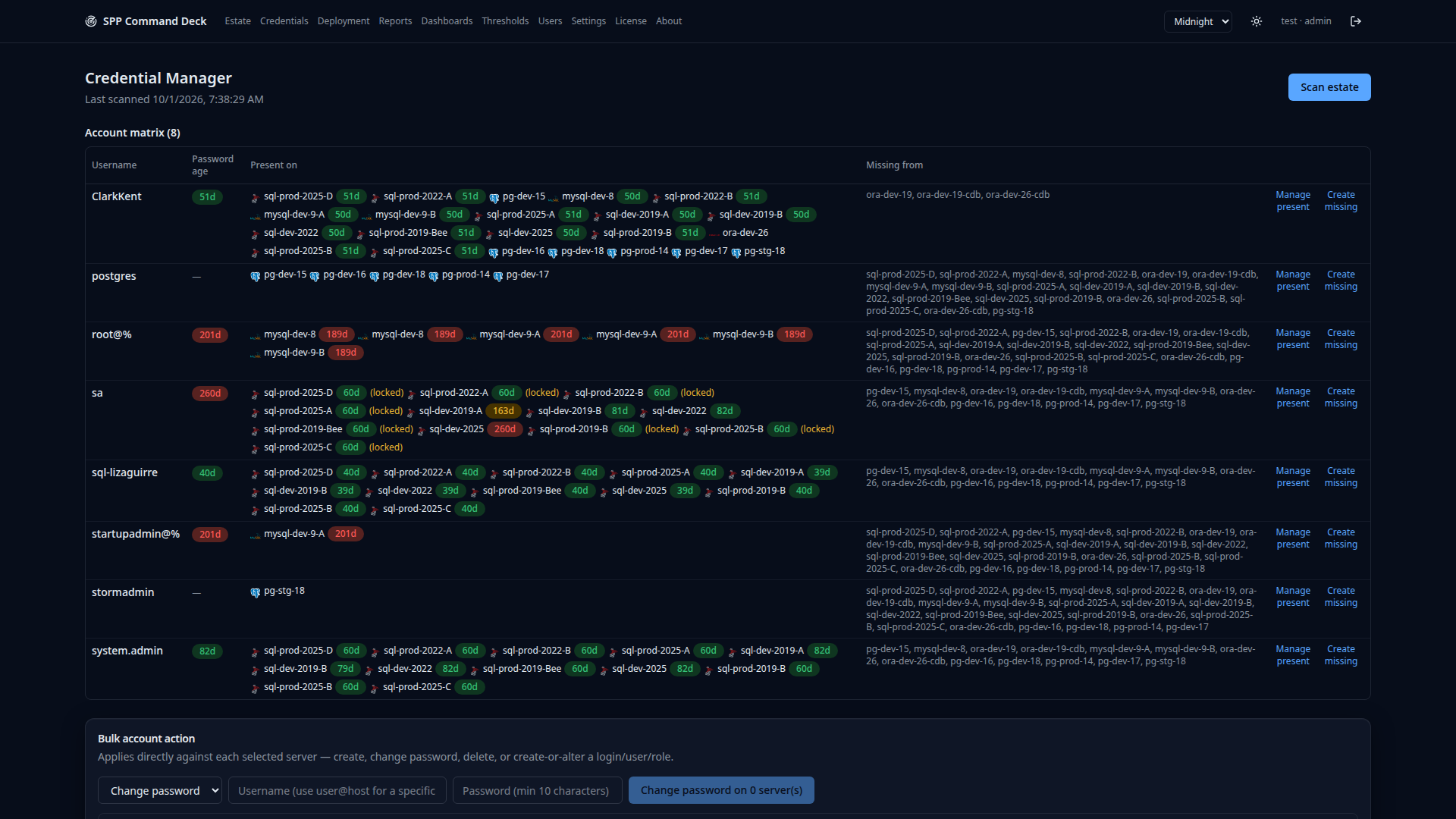Open the Estate menu
The image size is (1456, 819).
point(237,21)
